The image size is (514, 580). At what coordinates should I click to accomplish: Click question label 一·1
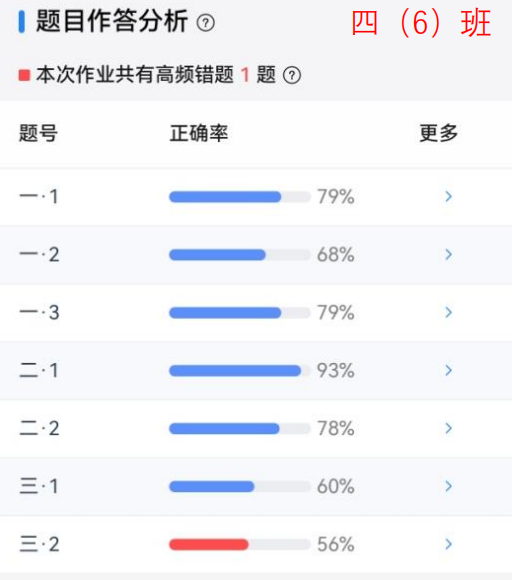click(x=39, y=196)
